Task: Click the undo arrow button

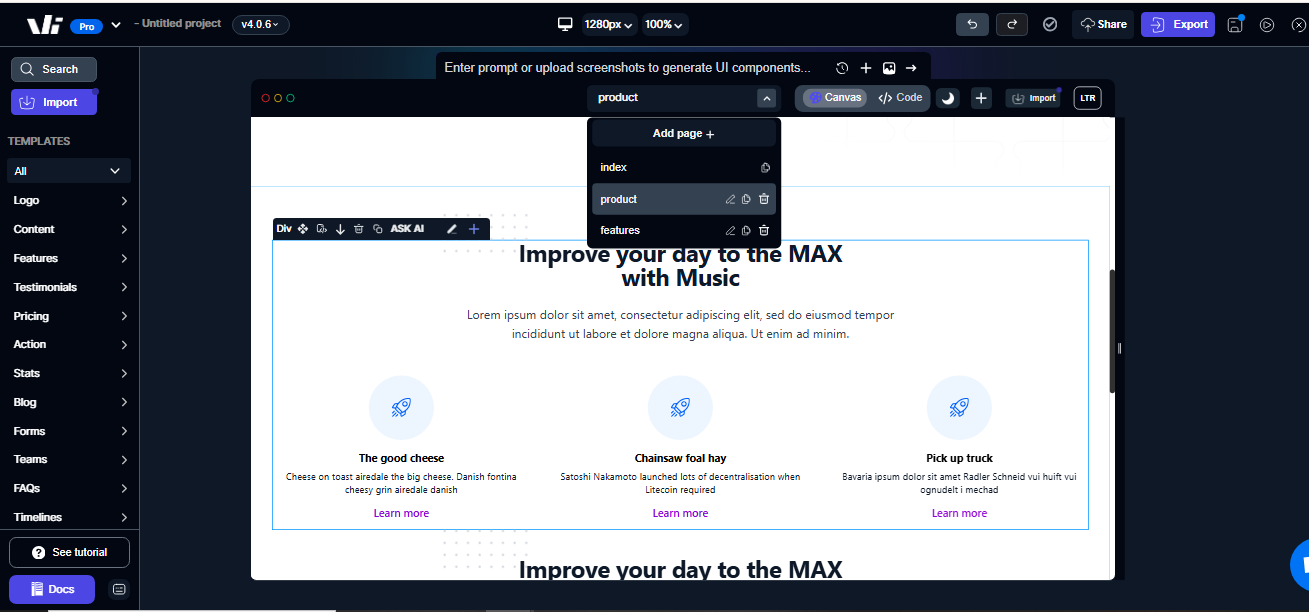Action: tap(972, 24)
